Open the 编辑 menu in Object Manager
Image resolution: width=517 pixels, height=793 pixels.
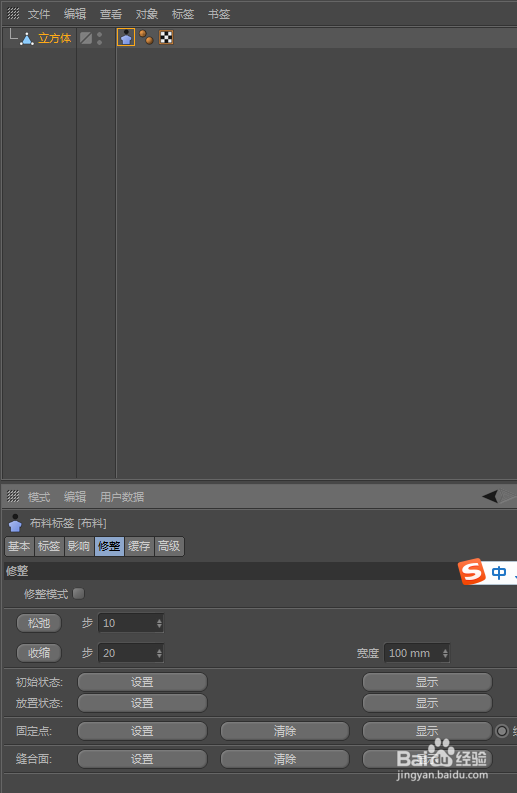point(75,14)
